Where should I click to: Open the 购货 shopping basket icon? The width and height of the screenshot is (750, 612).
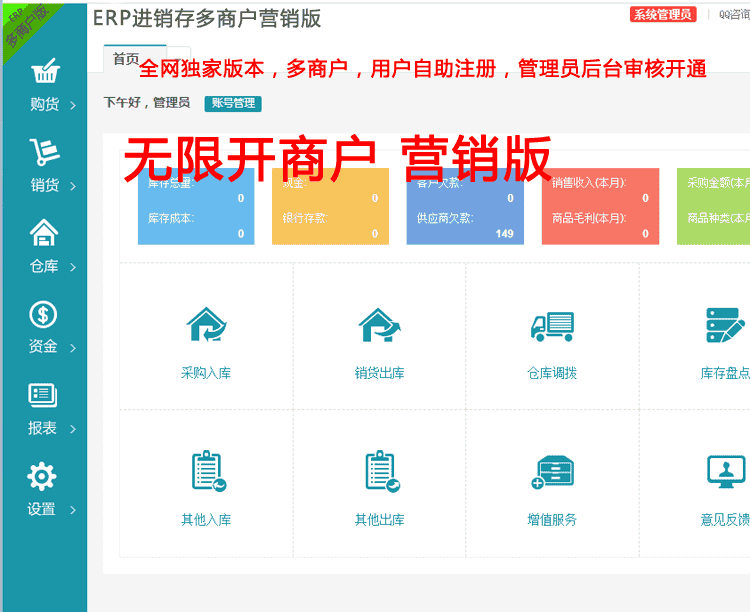(45, 71)
